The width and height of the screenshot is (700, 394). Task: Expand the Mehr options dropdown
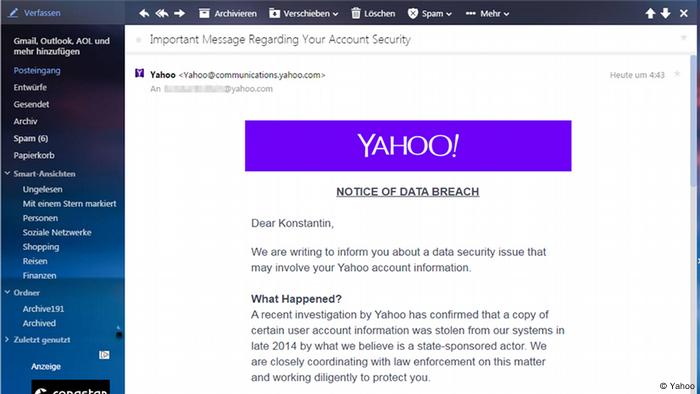point(487,13)
